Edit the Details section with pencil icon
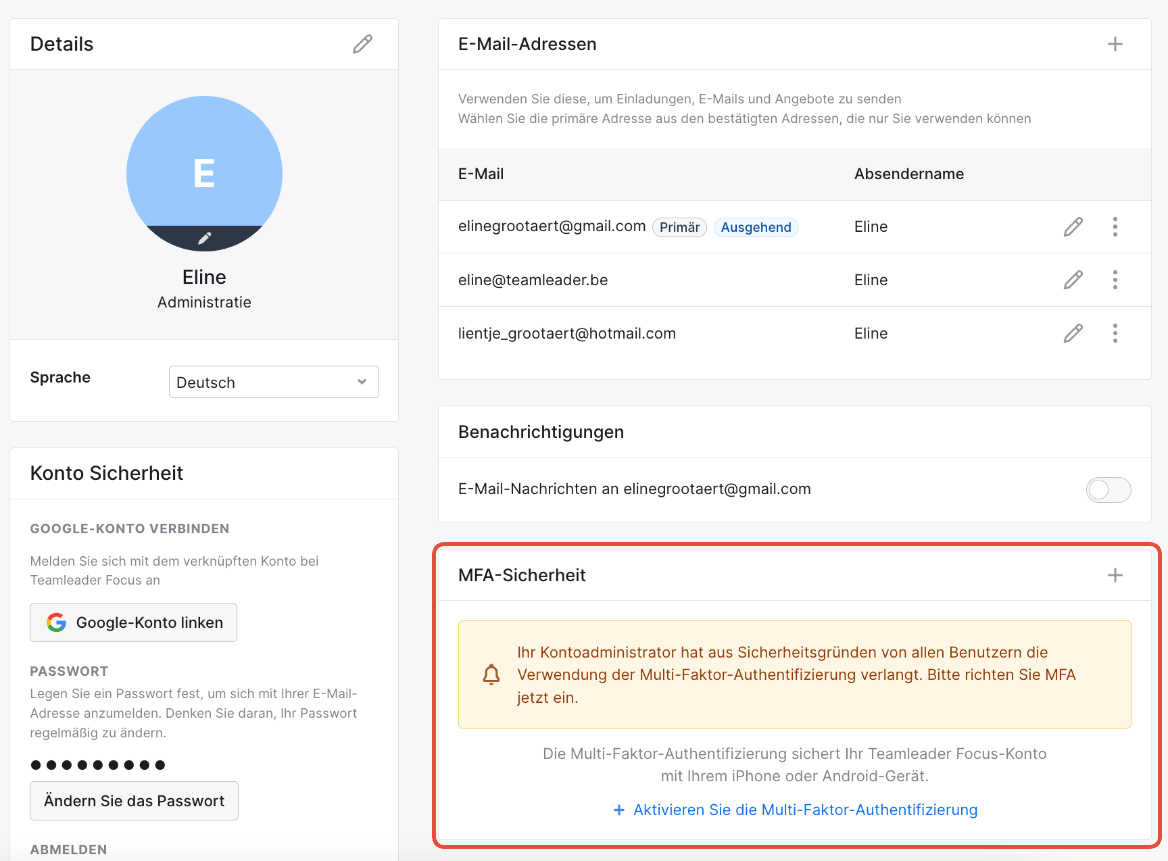 click(x=363, y=44)
